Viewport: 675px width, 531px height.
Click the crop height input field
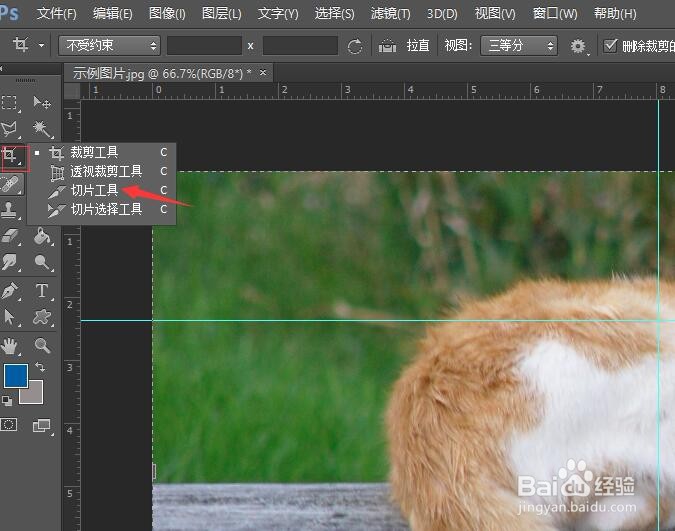pos(300,45)
